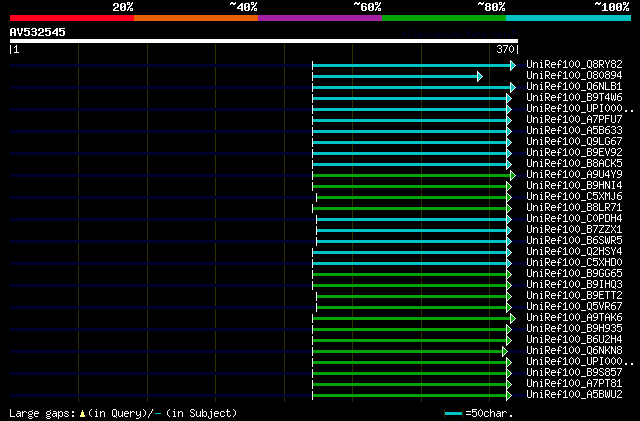This screenshot has width=640, height=421.
Task: Open hit UniRef100_Q6NLB1
Action: 574,87
